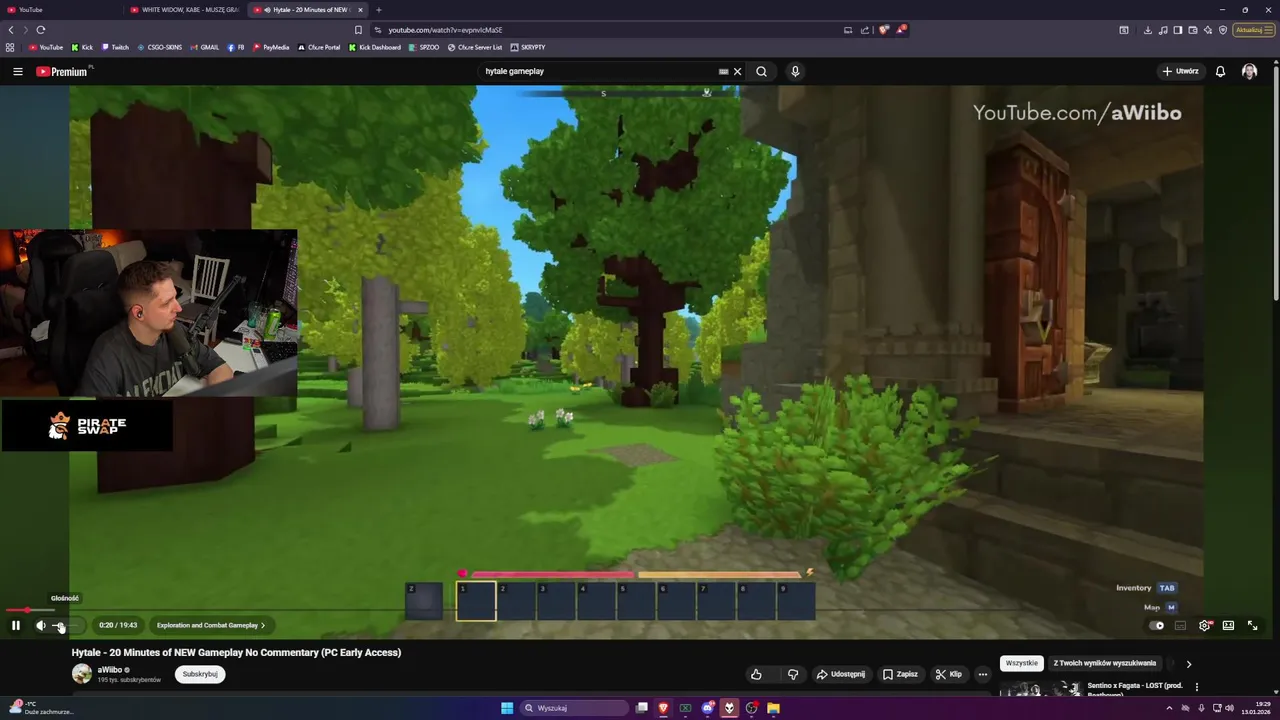1280x720 pixels.
Task: Clear the search query with X
Action: [738, 71]
